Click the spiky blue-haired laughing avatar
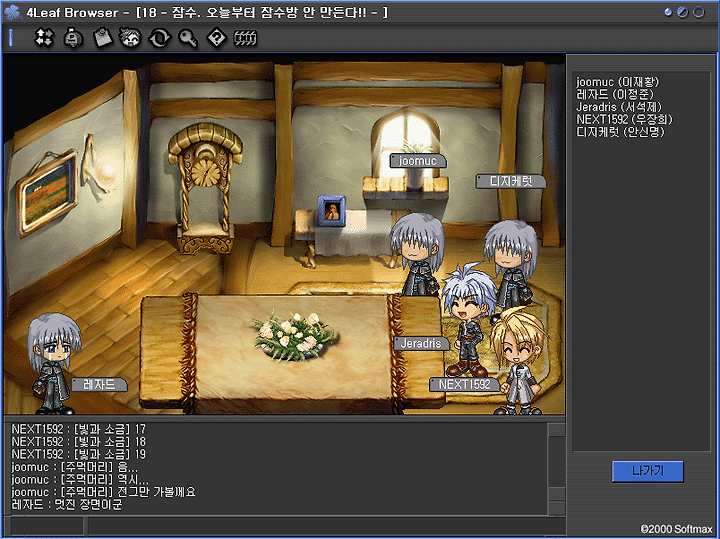The height and width of the screenshot is (539, 720). point(468,319)
